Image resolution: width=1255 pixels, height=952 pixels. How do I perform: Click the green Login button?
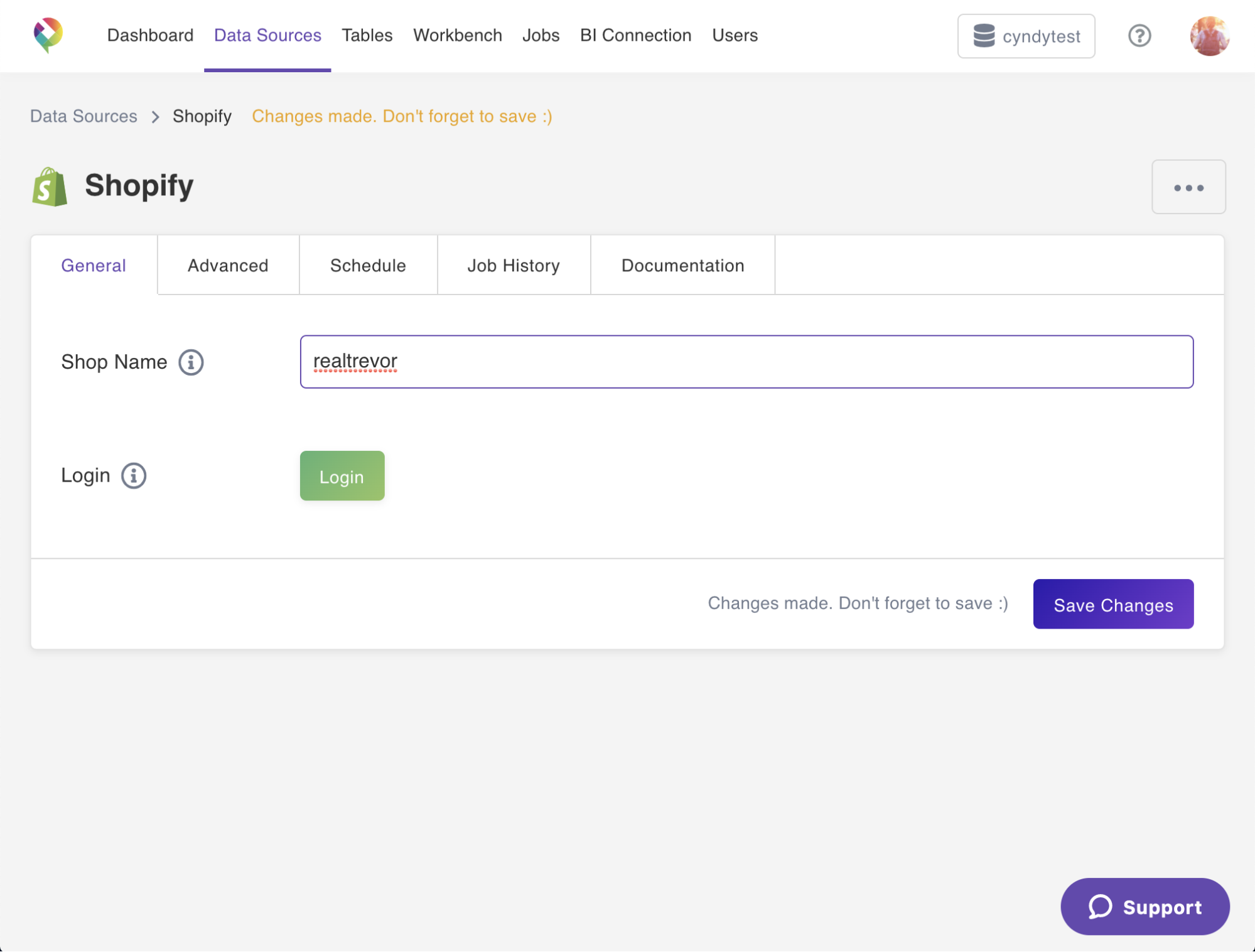342,476
